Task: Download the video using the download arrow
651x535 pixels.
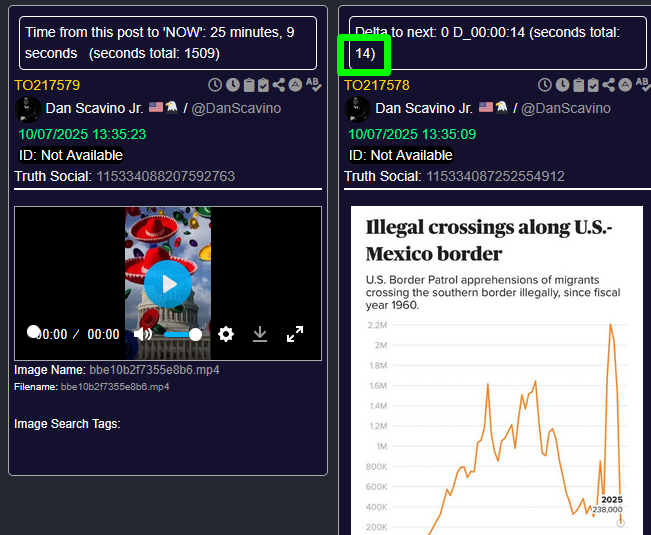Action: [260, 334]
